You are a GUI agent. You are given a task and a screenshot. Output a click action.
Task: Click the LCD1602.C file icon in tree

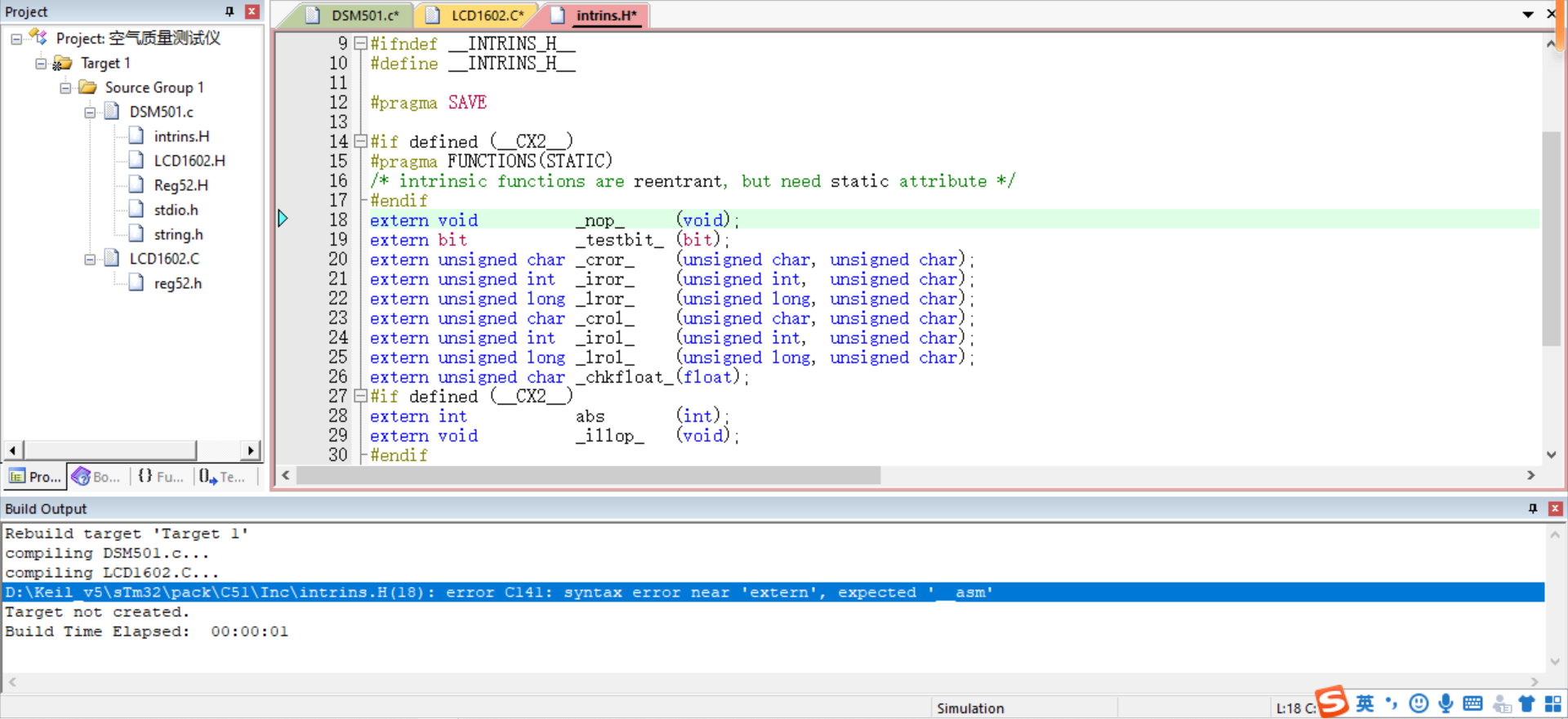pos(112,259)
